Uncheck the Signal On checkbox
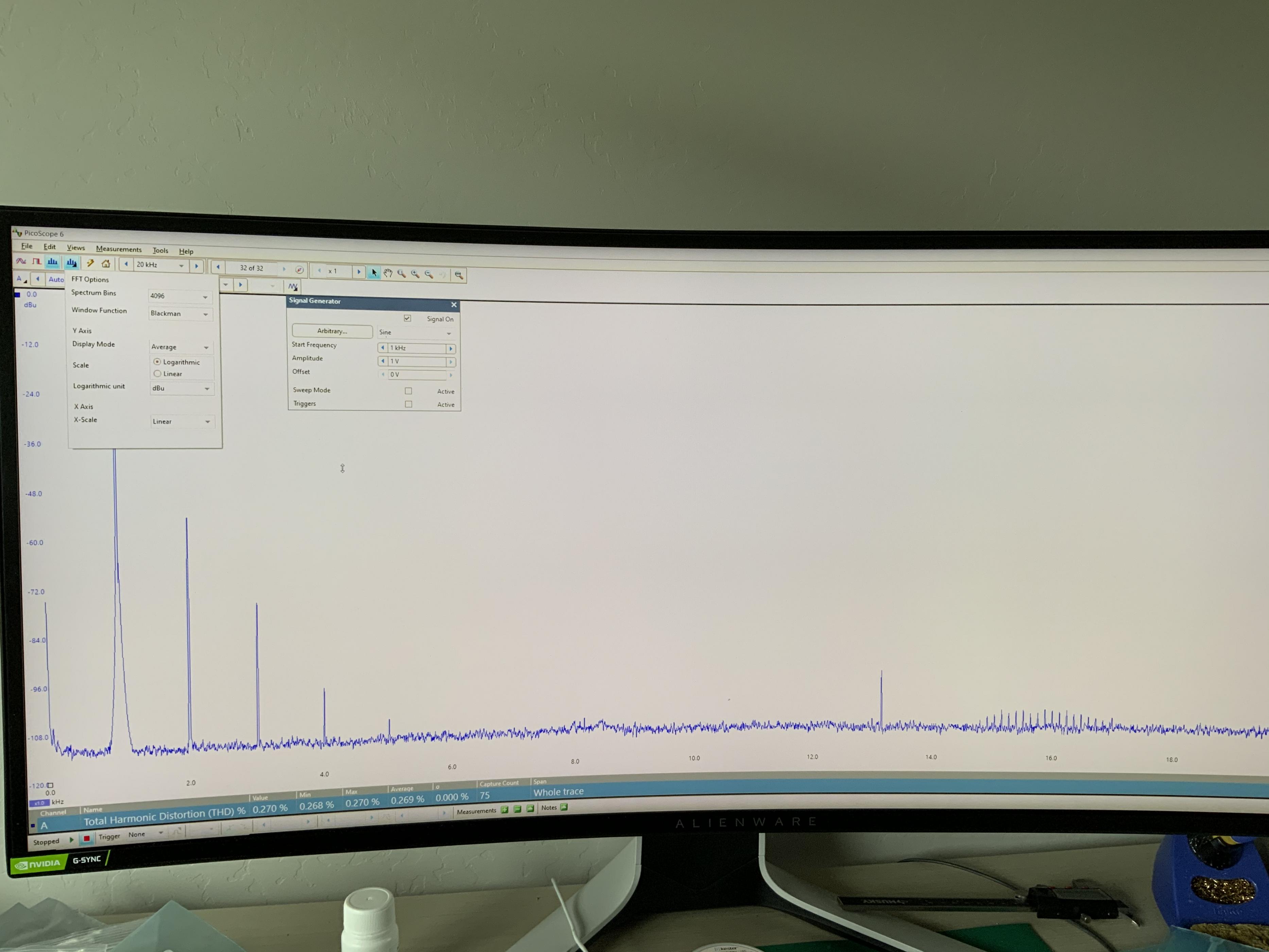 (407, 318)
